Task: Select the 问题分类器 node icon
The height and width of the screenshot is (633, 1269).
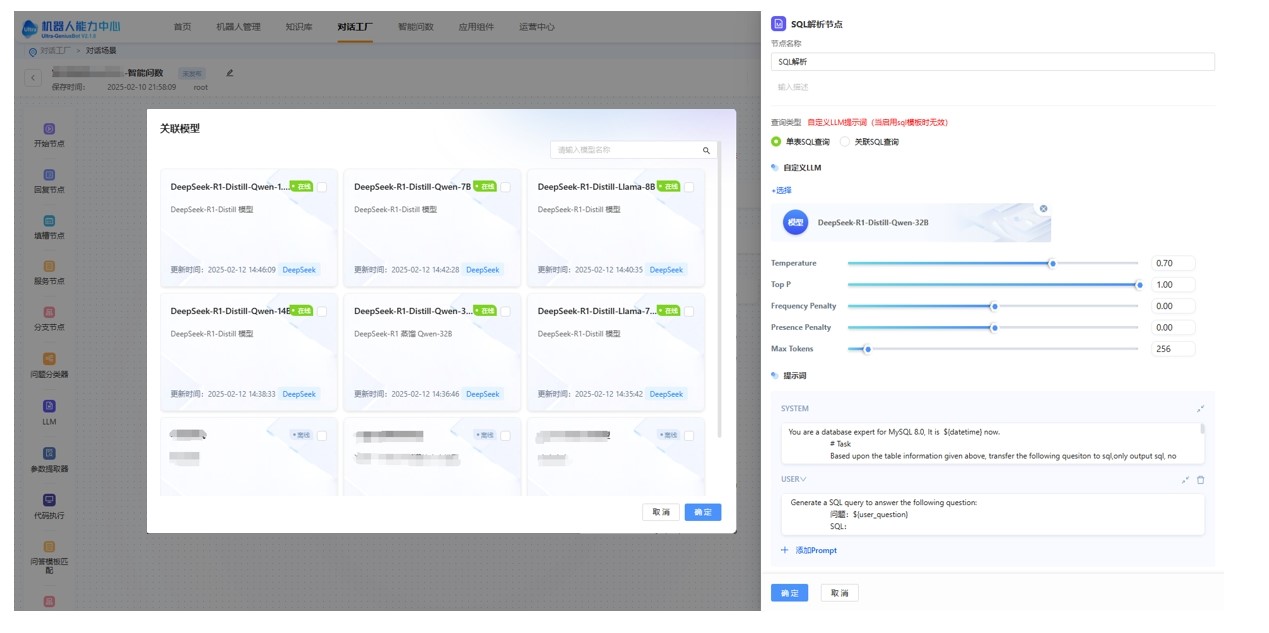Action: pos(49,359)
